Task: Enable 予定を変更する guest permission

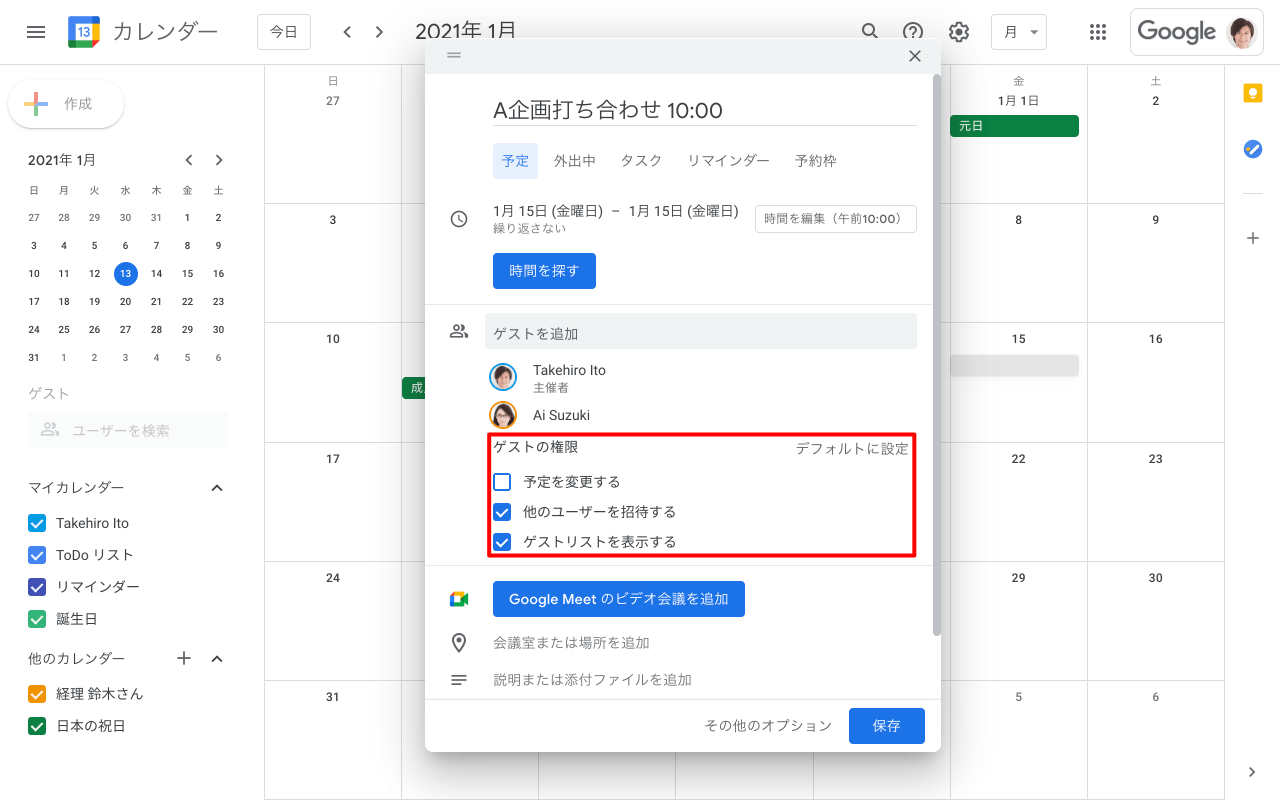Action: pos(502,482)
